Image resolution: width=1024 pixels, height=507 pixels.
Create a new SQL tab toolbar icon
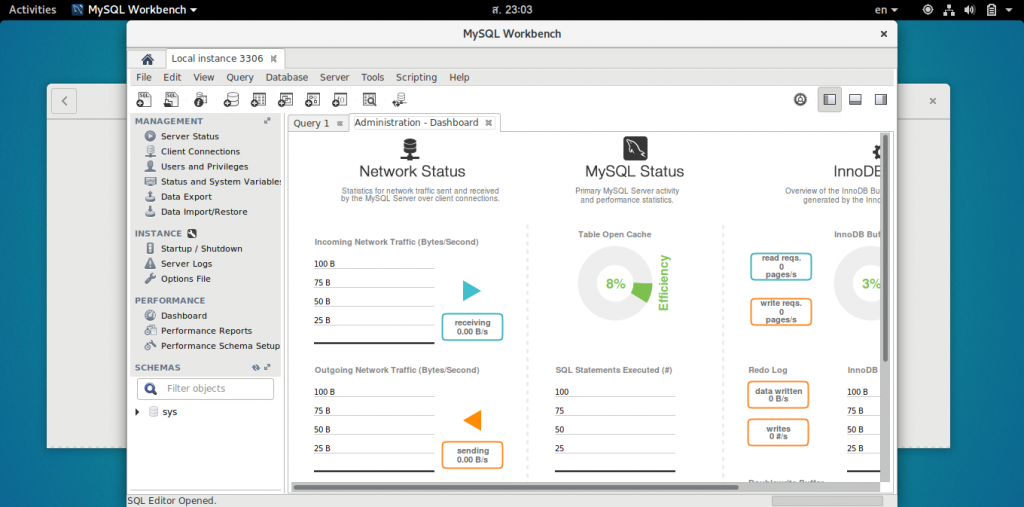click(x=144, y=99)
